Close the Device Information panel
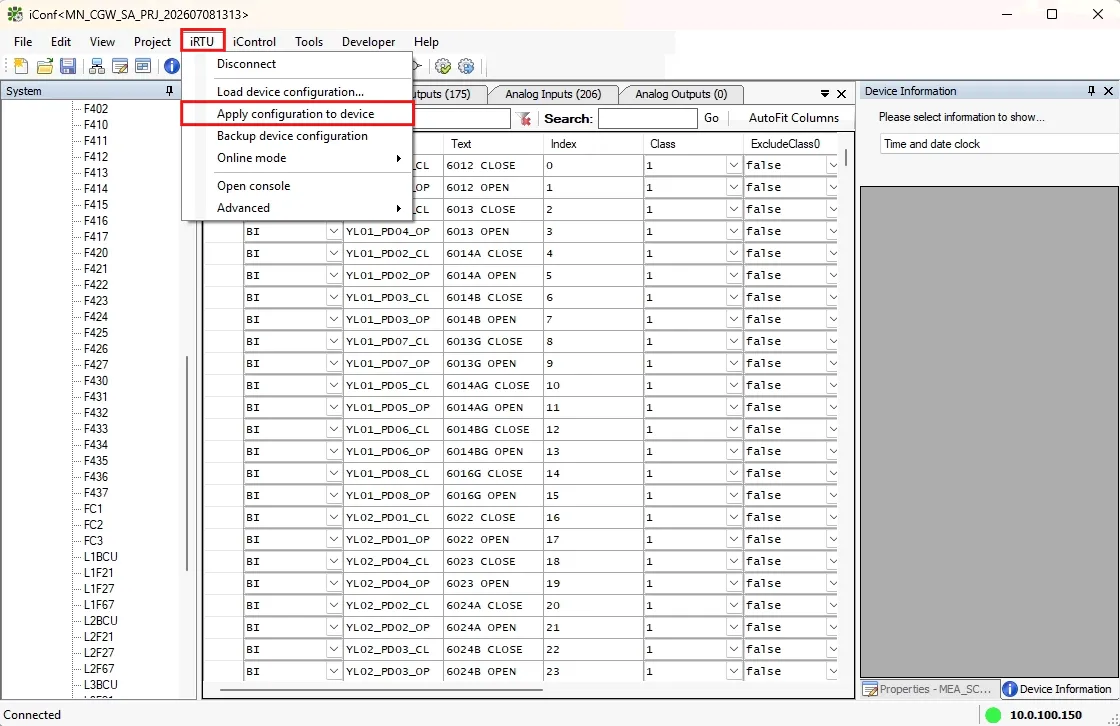This screenshot has width=1120, height=726. (1108, 91)
